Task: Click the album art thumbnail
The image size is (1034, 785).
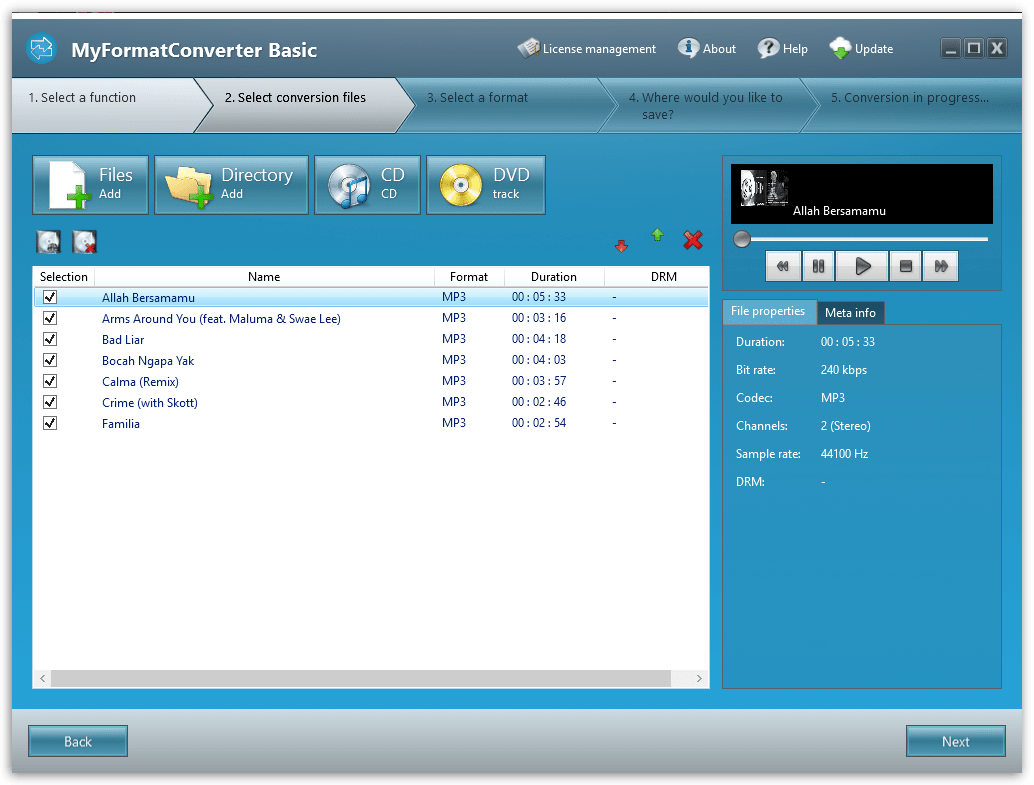Action: click(764, 188)
